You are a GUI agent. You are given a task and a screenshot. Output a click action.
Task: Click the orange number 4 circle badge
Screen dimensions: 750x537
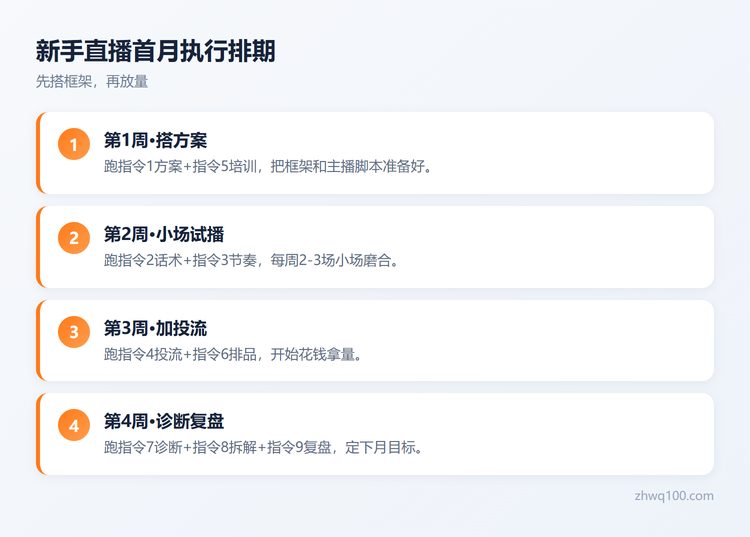coord(74,425)
